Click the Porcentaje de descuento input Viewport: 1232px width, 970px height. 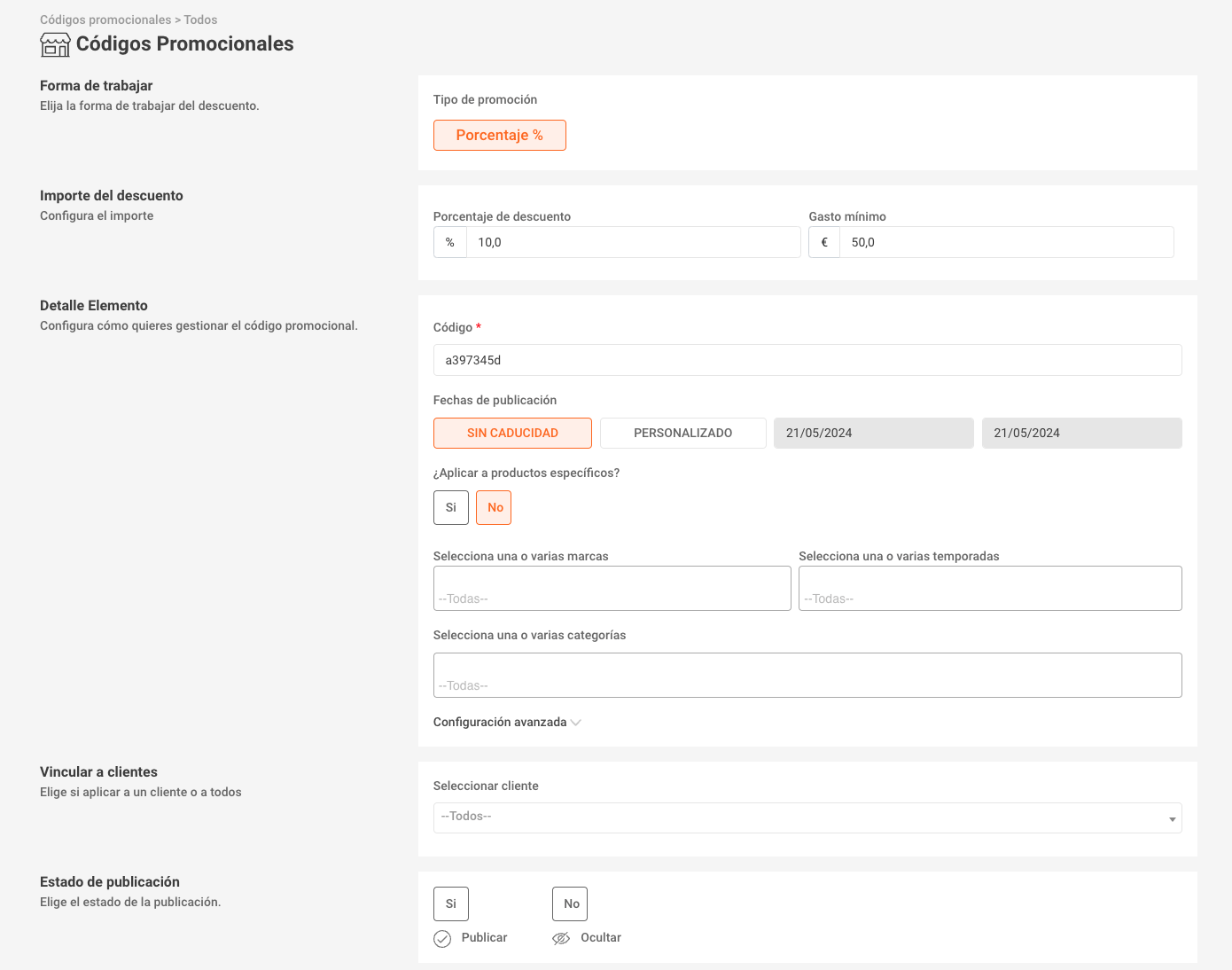tap(634, 242)
